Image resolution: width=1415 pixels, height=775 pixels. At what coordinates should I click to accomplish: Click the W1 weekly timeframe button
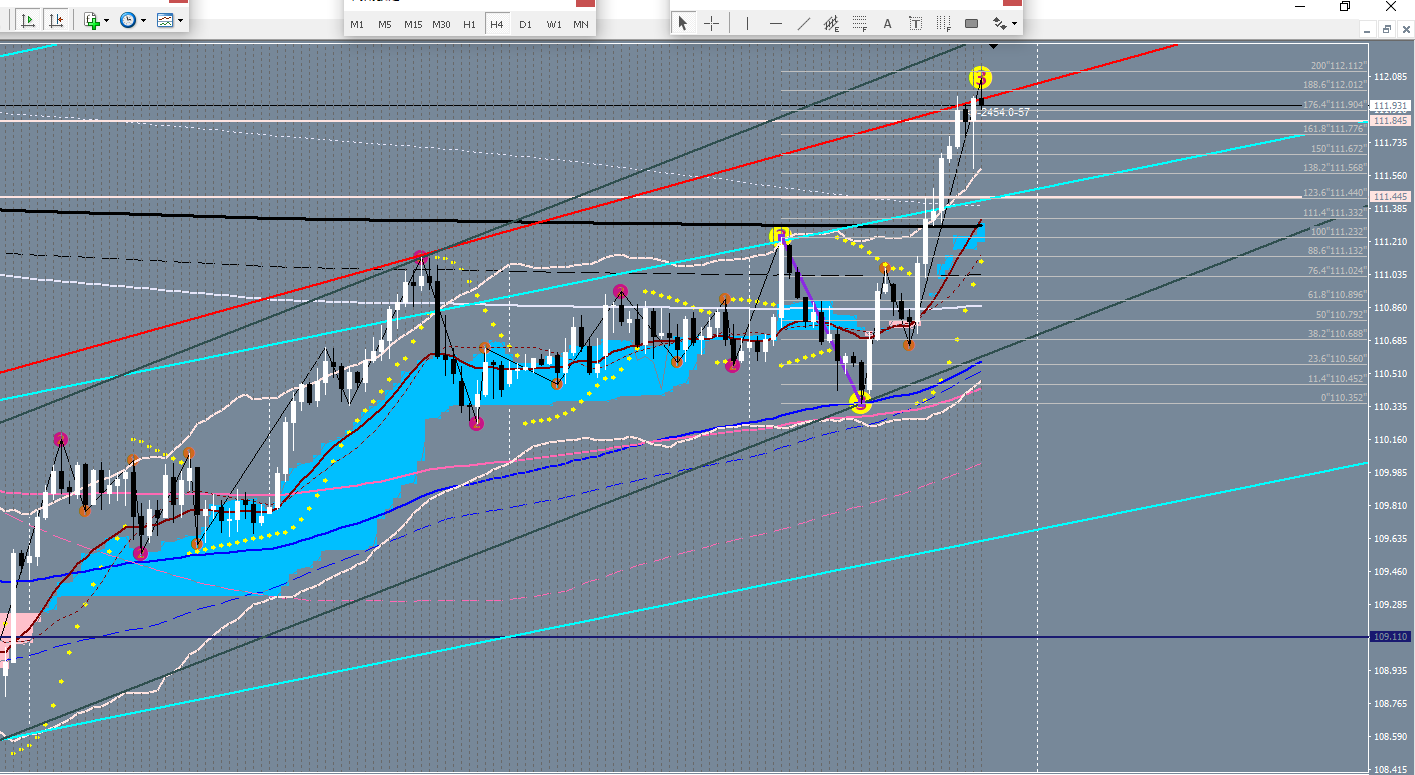tap(554, 24)
